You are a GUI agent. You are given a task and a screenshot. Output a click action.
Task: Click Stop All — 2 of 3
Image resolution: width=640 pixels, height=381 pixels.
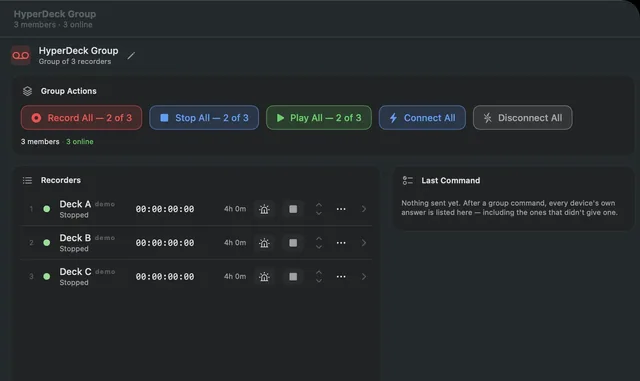click(x=204, y=118)
